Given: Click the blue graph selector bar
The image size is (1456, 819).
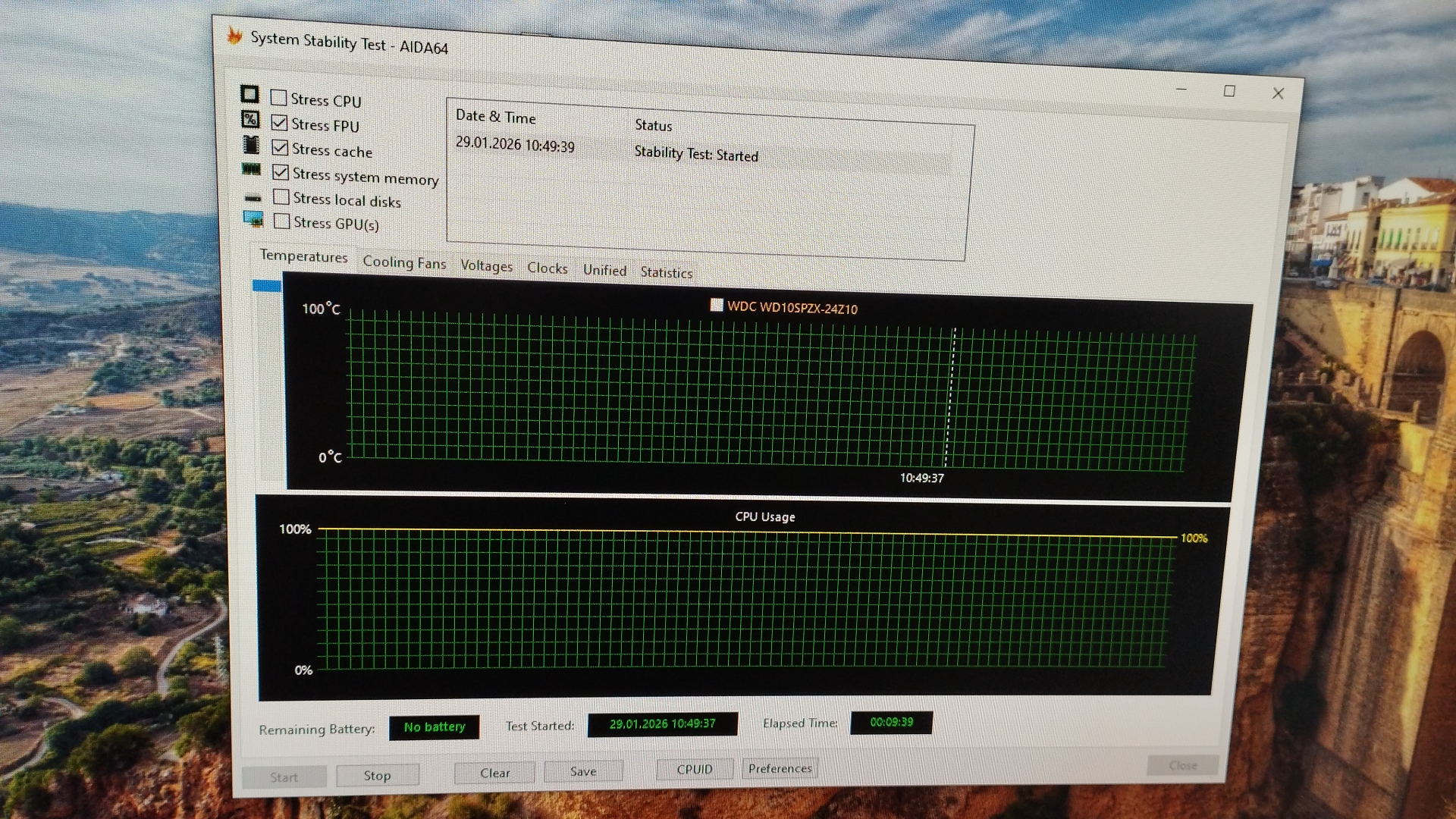Looking at the screenshot, I should click(266, 286).
